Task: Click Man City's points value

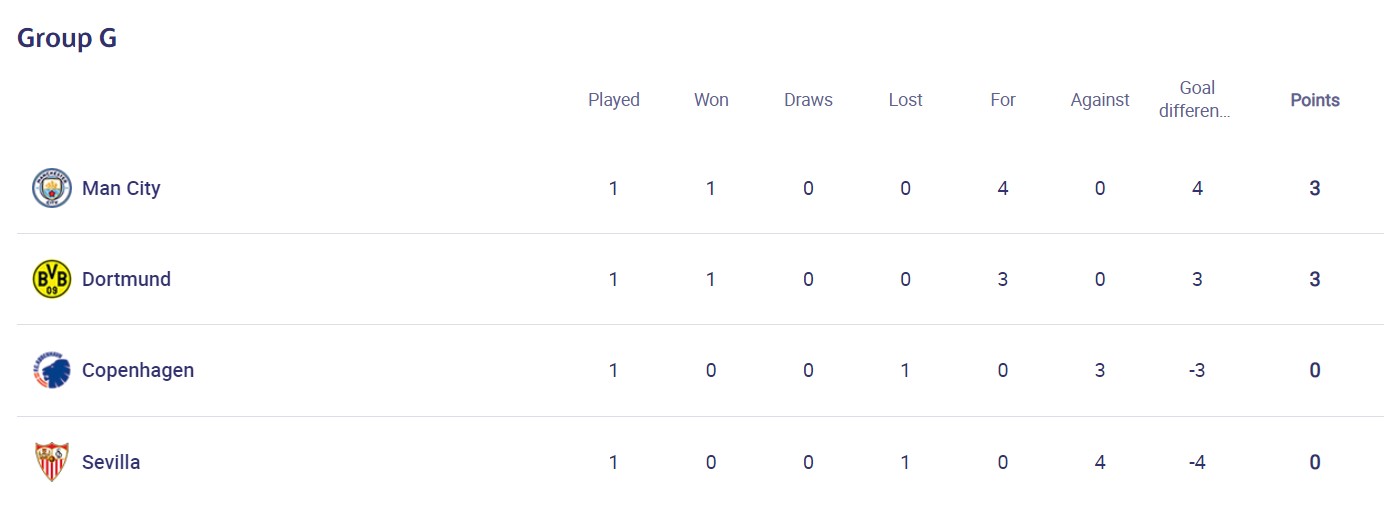Action: (1315, 188)
